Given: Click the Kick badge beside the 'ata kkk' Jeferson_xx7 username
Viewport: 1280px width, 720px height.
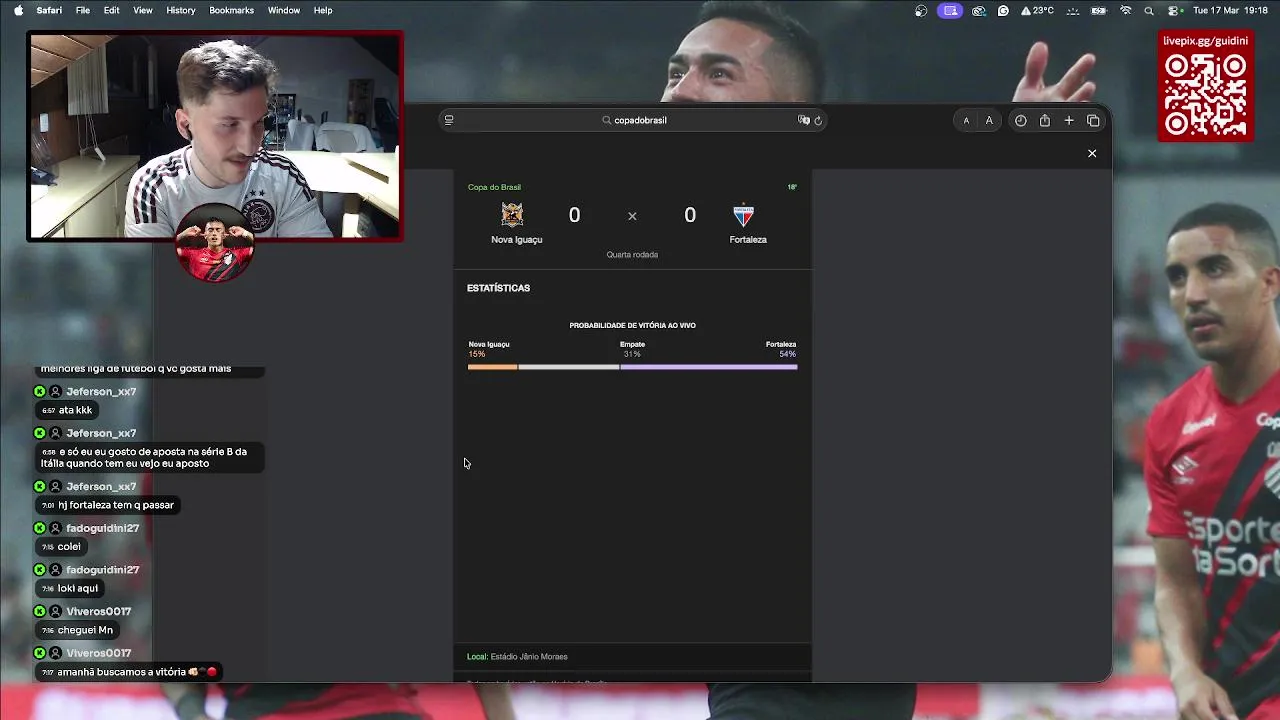Looking at the screenshot, I should pyautogui.click(x=39, y=392).
